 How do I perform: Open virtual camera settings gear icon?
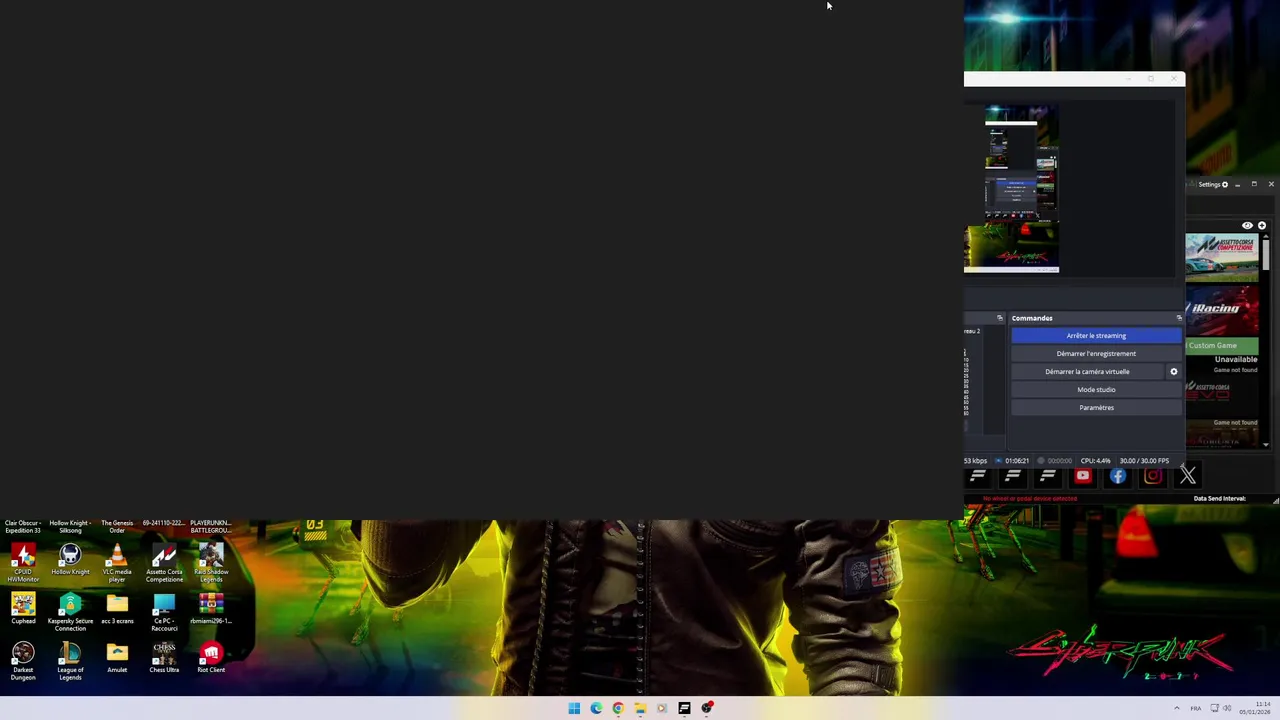(1174, 372)
